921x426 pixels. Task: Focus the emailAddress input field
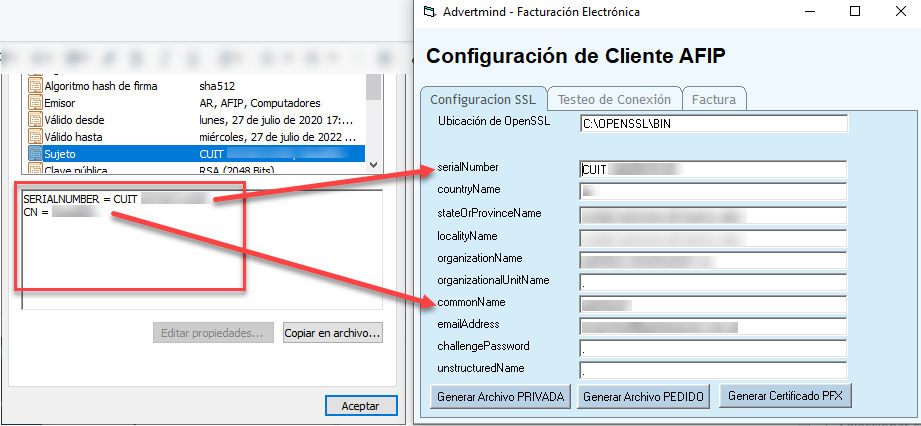(x=714, y=326)
